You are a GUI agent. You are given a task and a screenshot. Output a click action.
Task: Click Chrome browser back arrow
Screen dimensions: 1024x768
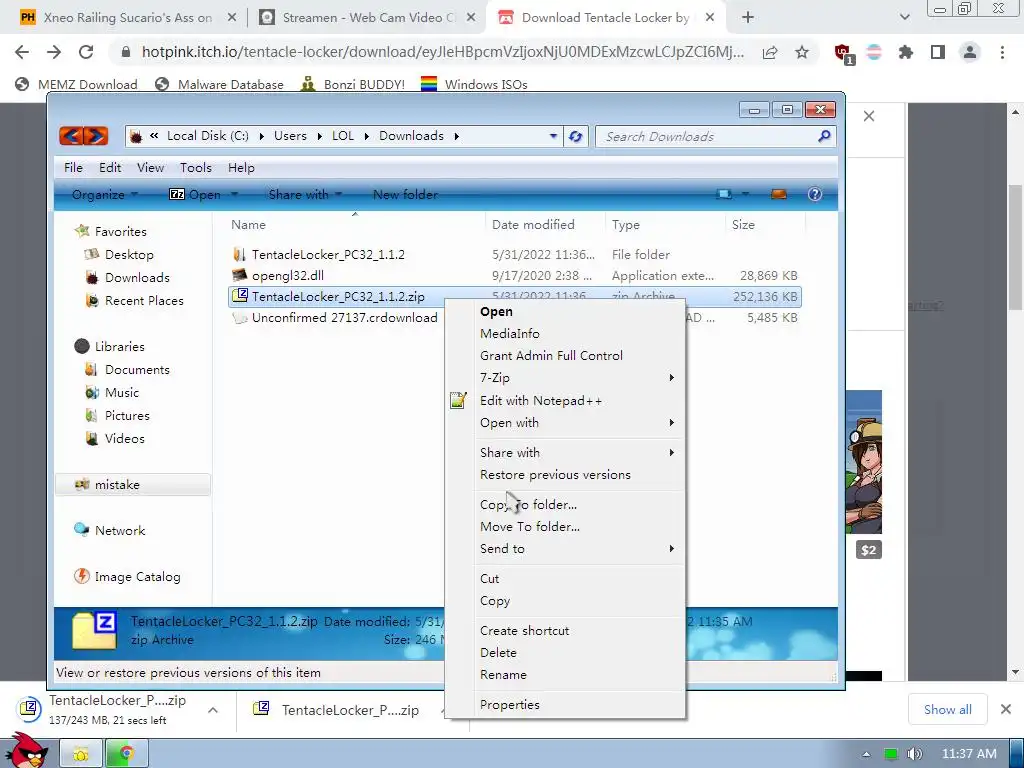tap(22, 52)
